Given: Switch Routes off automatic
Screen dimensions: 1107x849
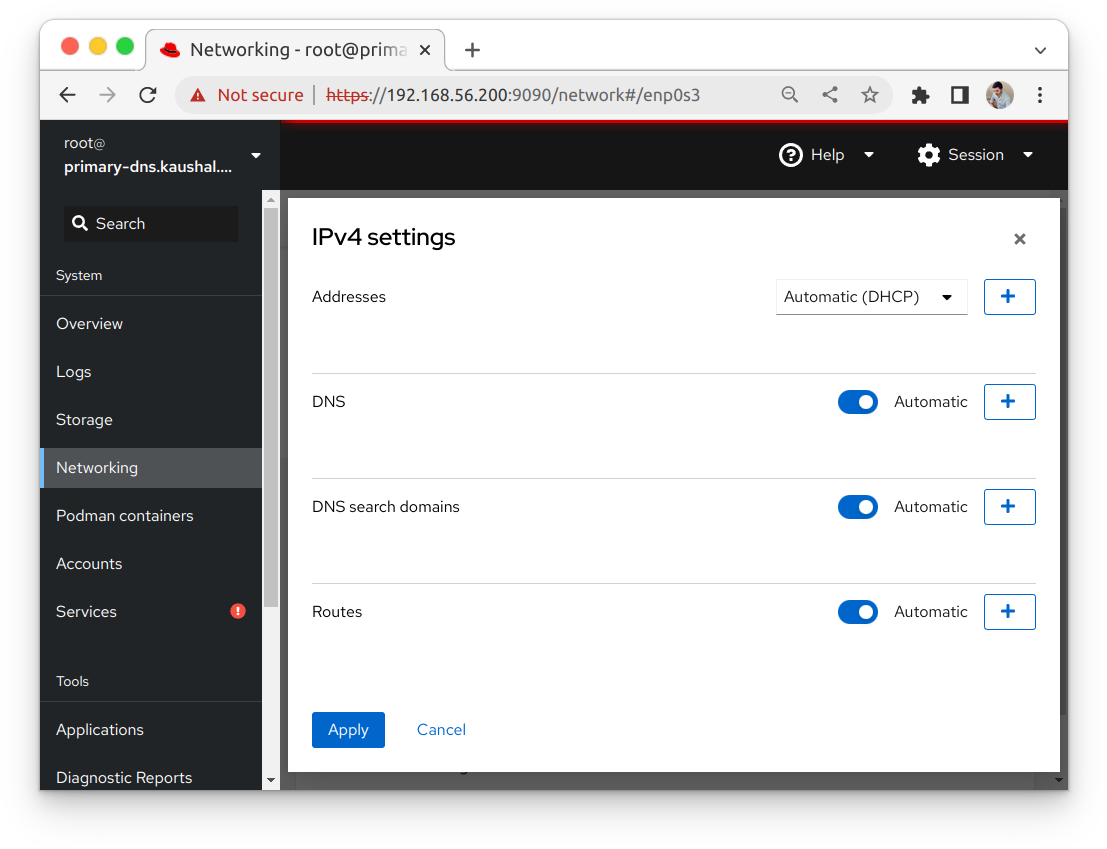Looking at the screenshot, I should click(857, 611).
